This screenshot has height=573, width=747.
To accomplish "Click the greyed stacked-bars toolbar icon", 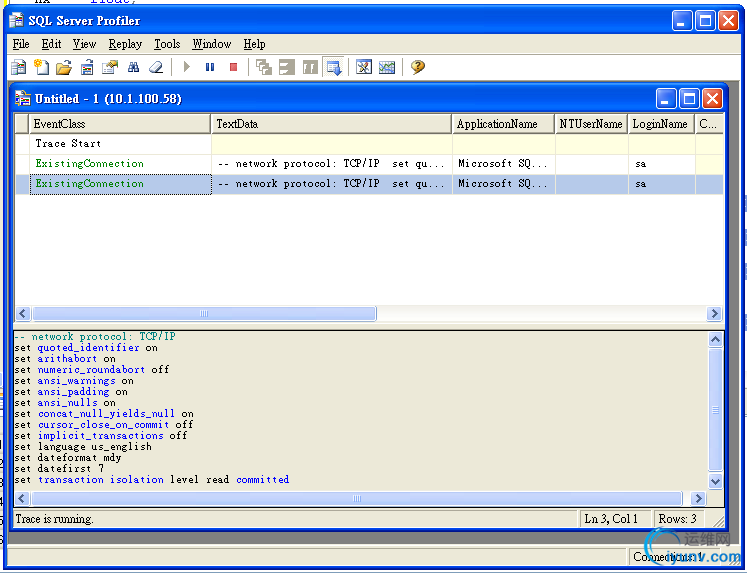I will tap(286, 67).
